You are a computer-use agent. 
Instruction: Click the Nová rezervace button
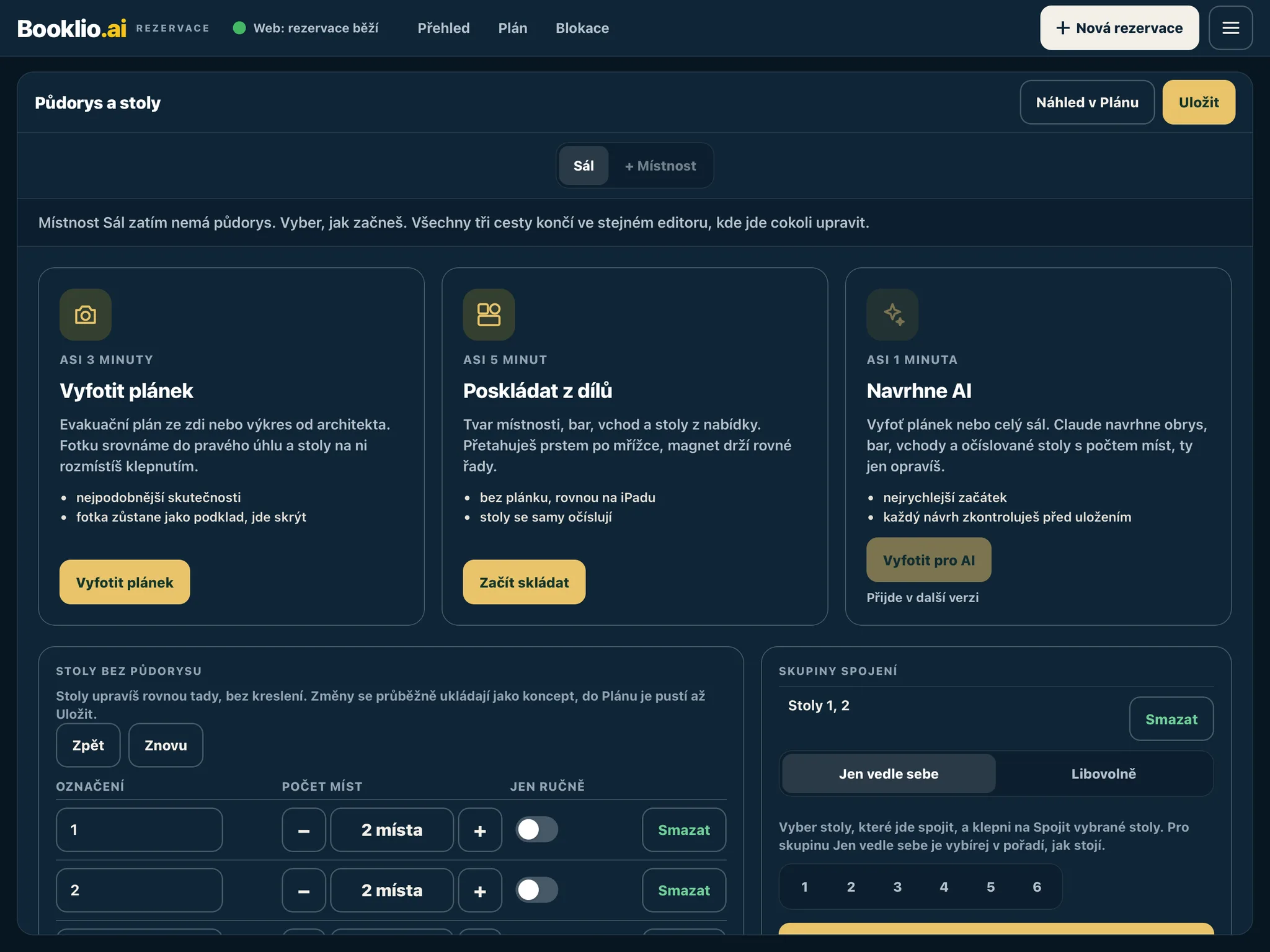point(1119,28)
